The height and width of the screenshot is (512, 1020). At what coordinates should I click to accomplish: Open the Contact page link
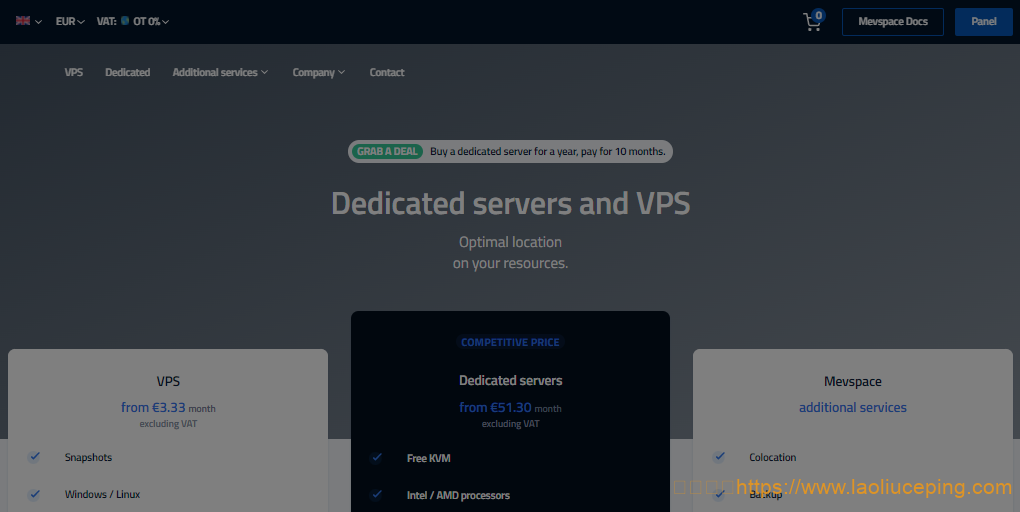click(x=386, y=72)
